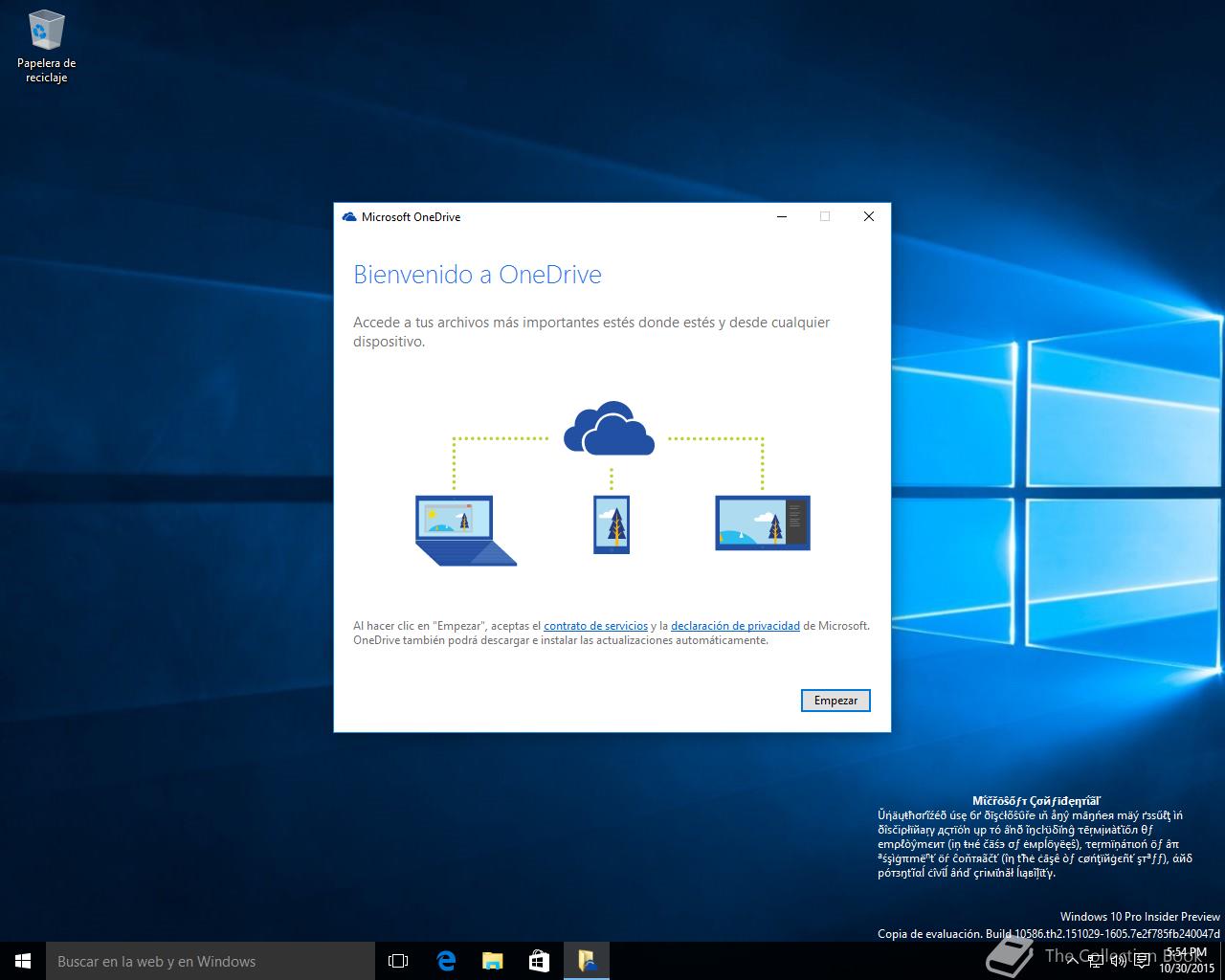Open File Explorer from the taskbar

tap(492, 961)
